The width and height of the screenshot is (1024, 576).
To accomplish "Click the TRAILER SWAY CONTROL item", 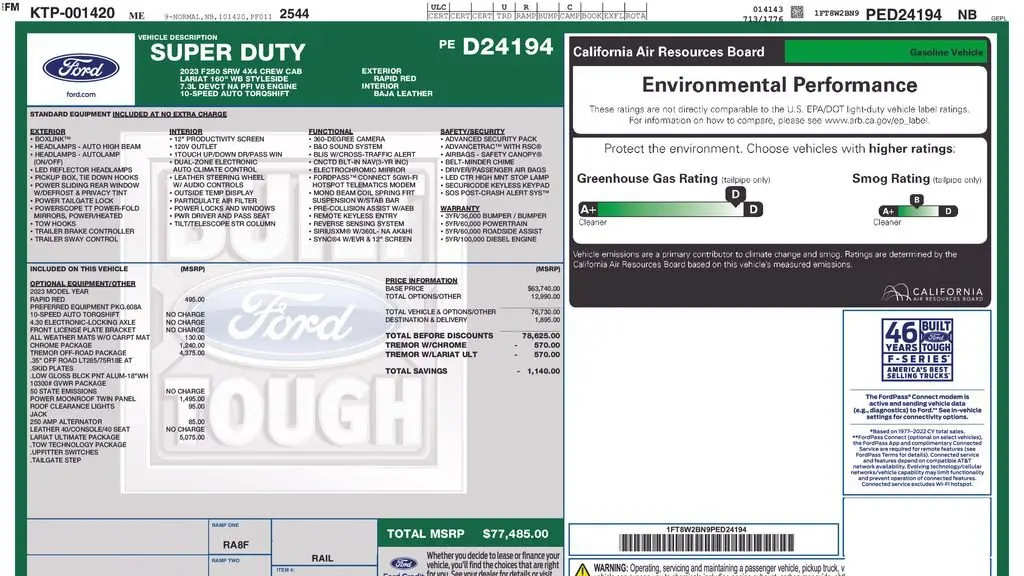I will coord(74,240).
